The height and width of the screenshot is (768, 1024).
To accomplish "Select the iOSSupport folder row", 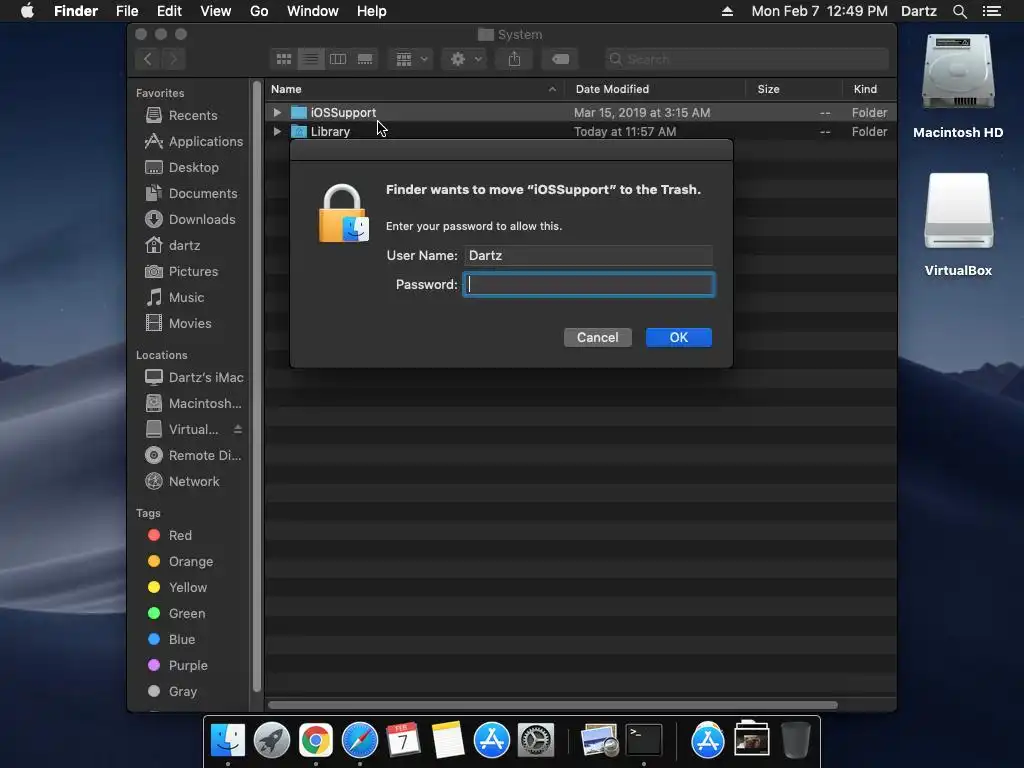I will coord(581,112).
